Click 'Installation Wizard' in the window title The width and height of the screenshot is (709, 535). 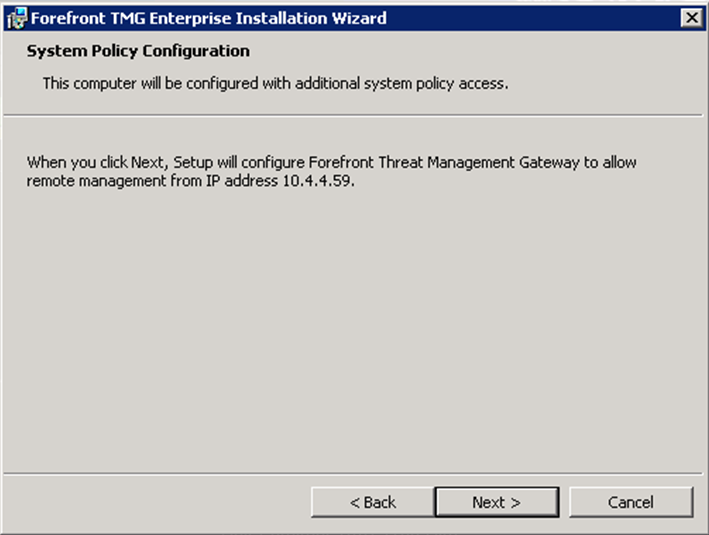[319, 18]
